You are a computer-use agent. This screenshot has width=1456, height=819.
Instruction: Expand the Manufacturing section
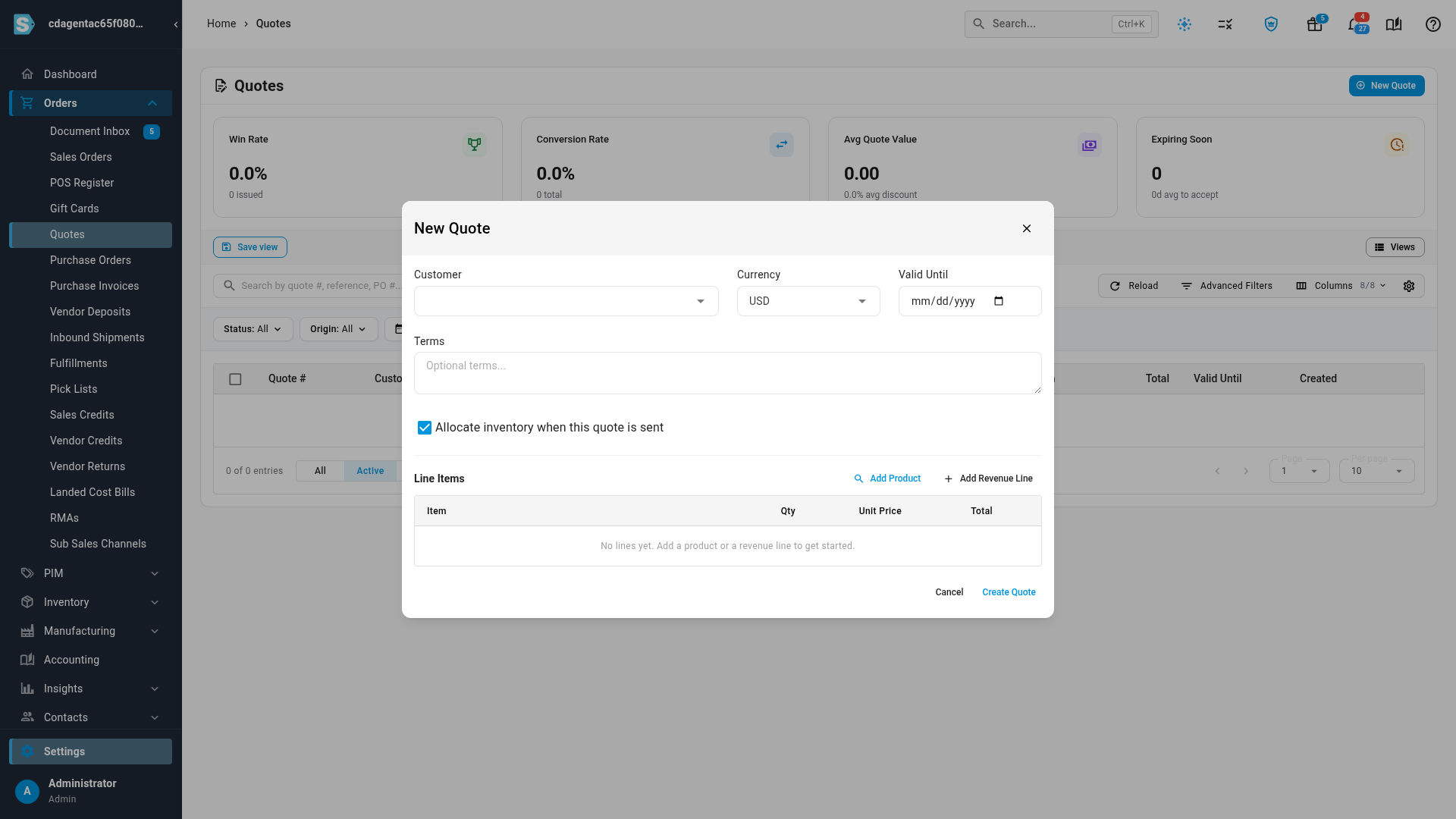(91, 631)
